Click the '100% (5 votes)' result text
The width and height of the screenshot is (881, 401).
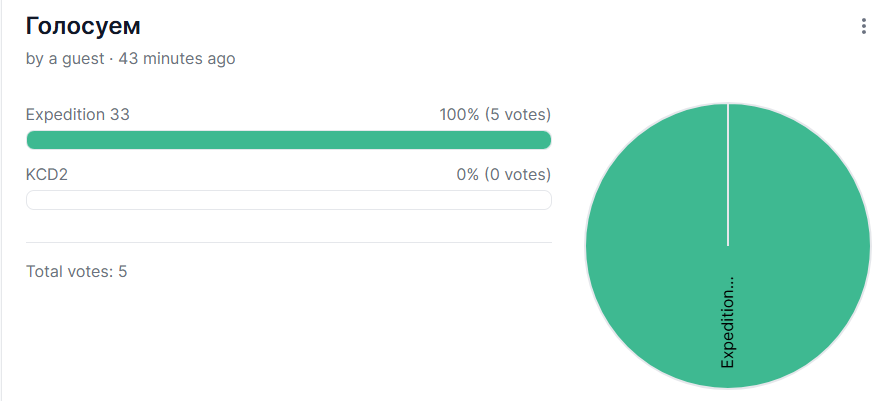pyautogui.click(x=495, y=115)
